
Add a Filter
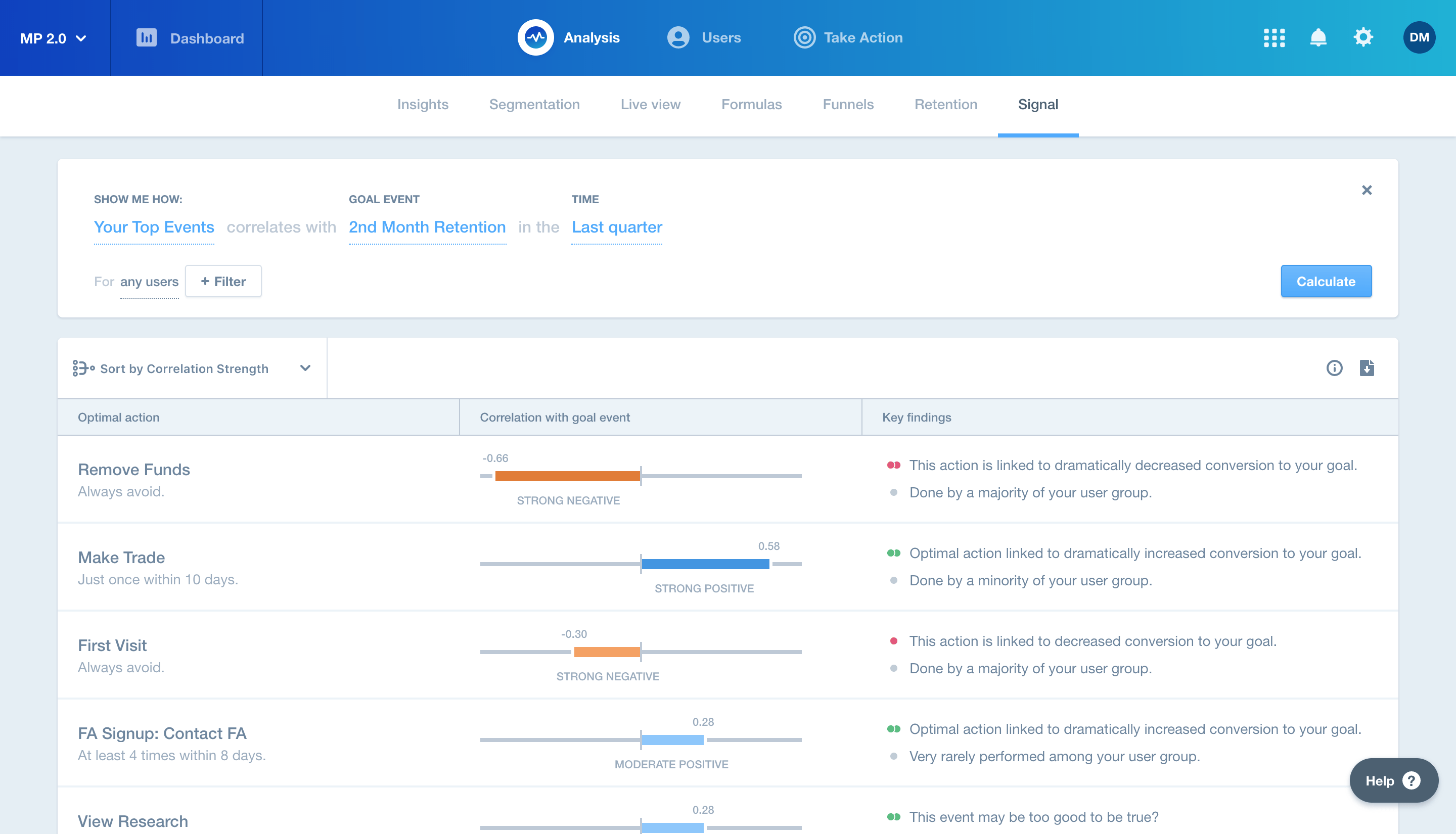(x=223, y=281)
